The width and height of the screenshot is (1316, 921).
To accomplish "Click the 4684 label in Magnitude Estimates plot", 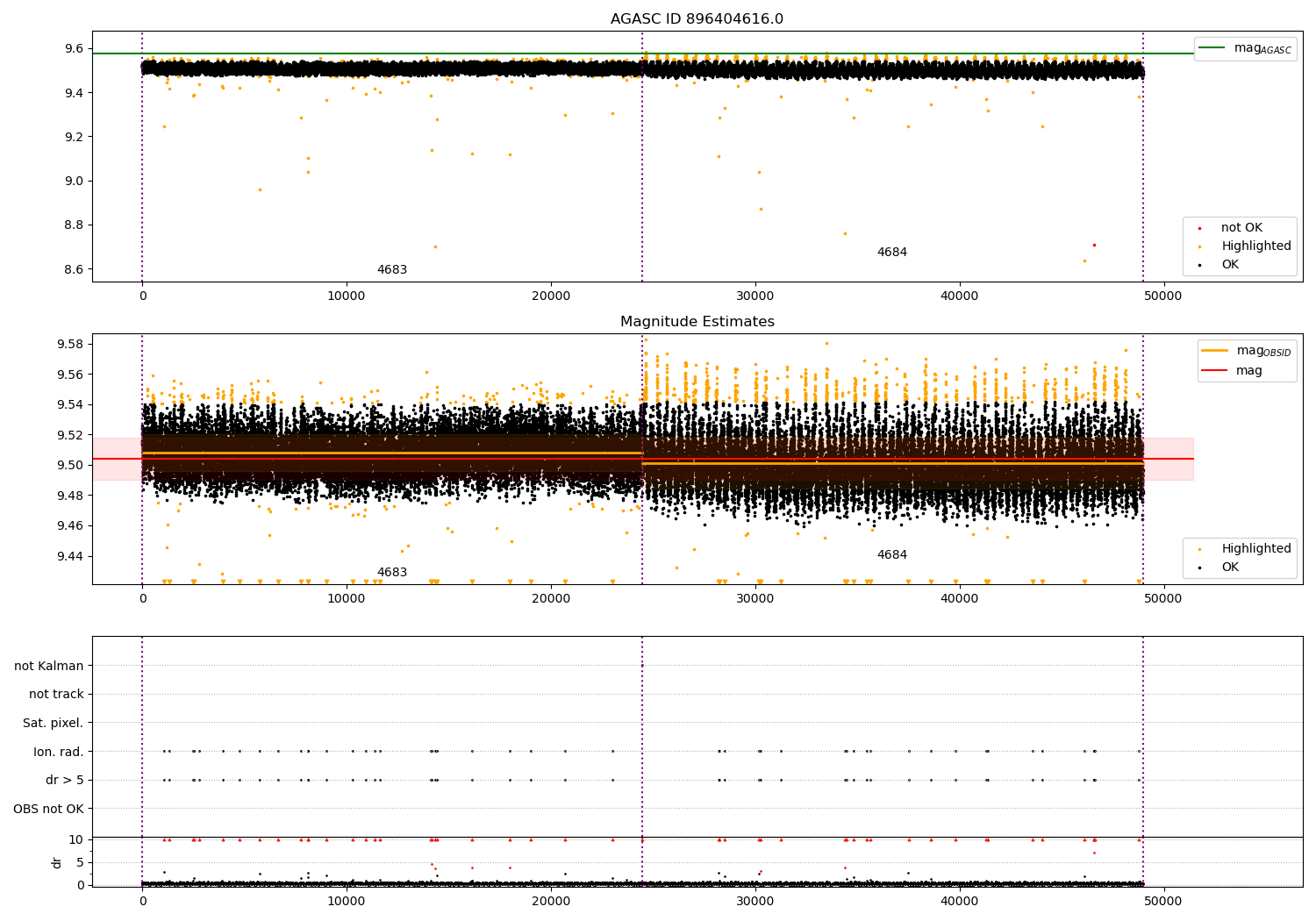I will [891, 555].
